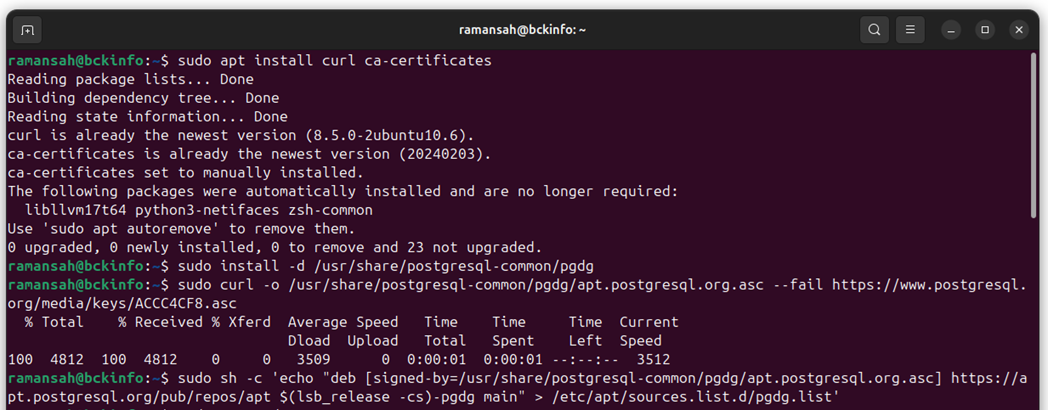Click 'no longer required' packages notice line
This screenshot has height=417, width=1048.
coord(343,192)
